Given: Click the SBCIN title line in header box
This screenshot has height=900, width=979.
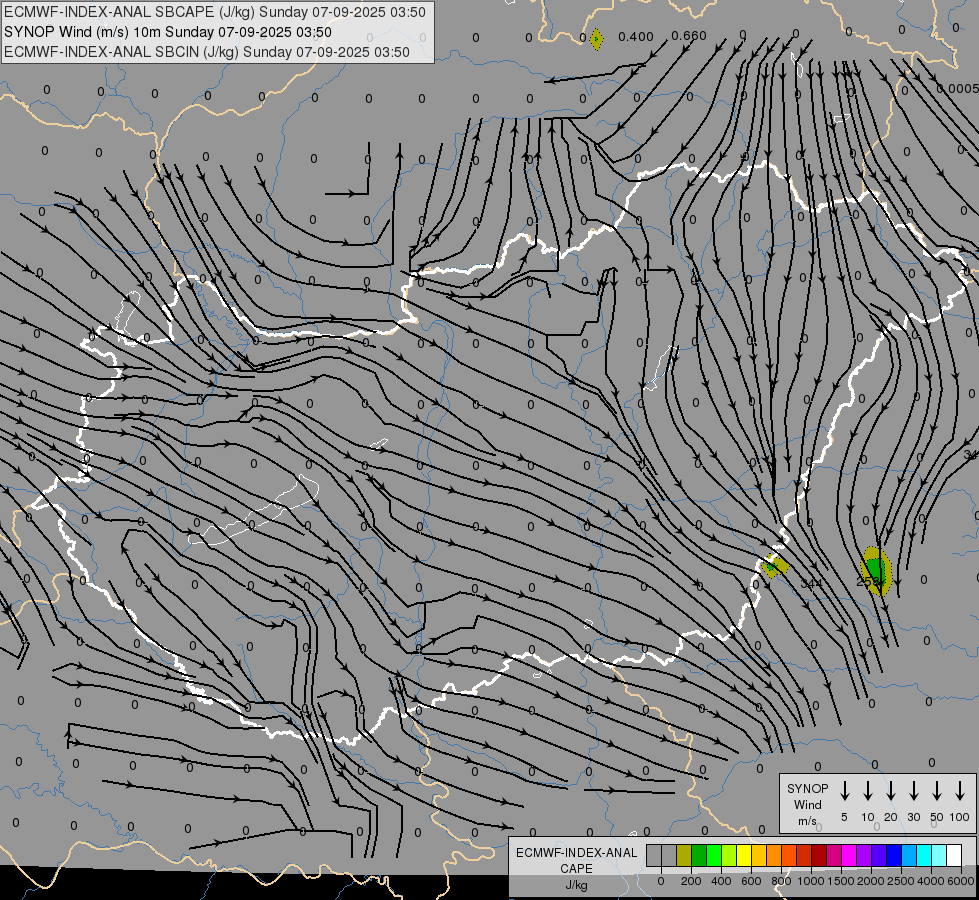Looking at the screenshot, I should click(207, 52).
